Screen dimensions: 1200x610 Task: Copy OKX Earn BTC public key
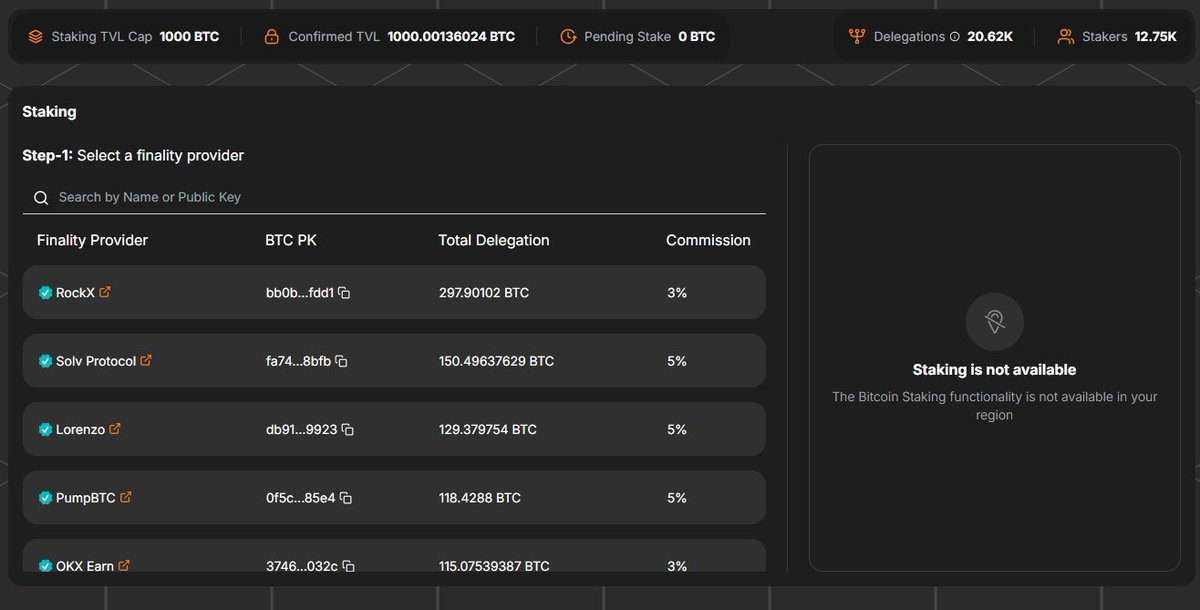point(348,566)
